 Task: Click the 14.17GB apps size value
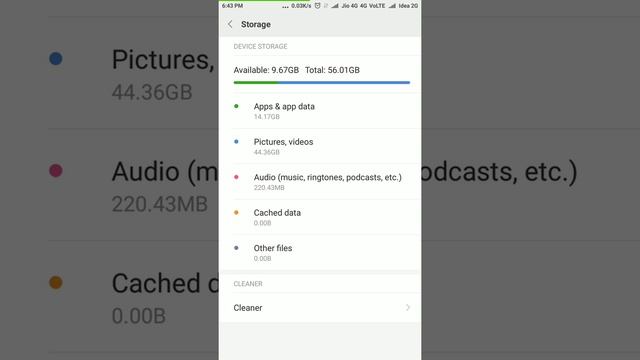click(267, 117)
